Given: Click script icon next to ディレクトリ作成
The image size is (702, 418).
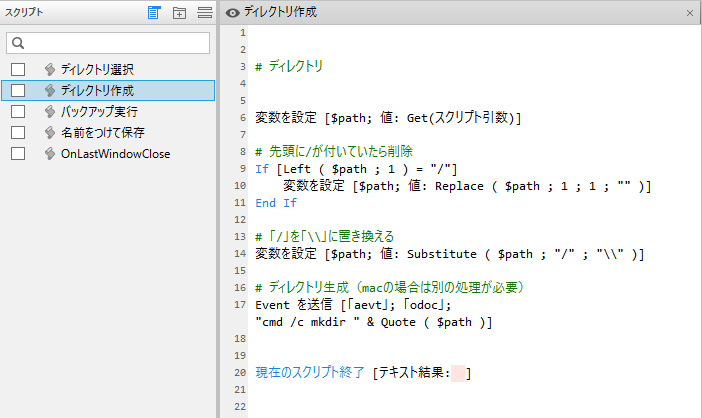Looking at the screenshot, I should pyautogui.click(x=50, y=90).
